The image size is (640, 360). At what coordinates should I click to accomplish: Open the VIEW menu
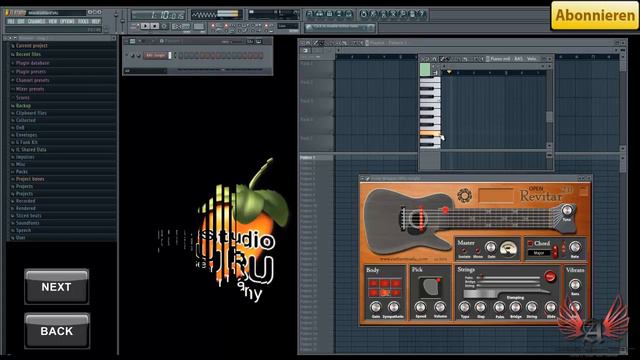(x=53, y=22)
